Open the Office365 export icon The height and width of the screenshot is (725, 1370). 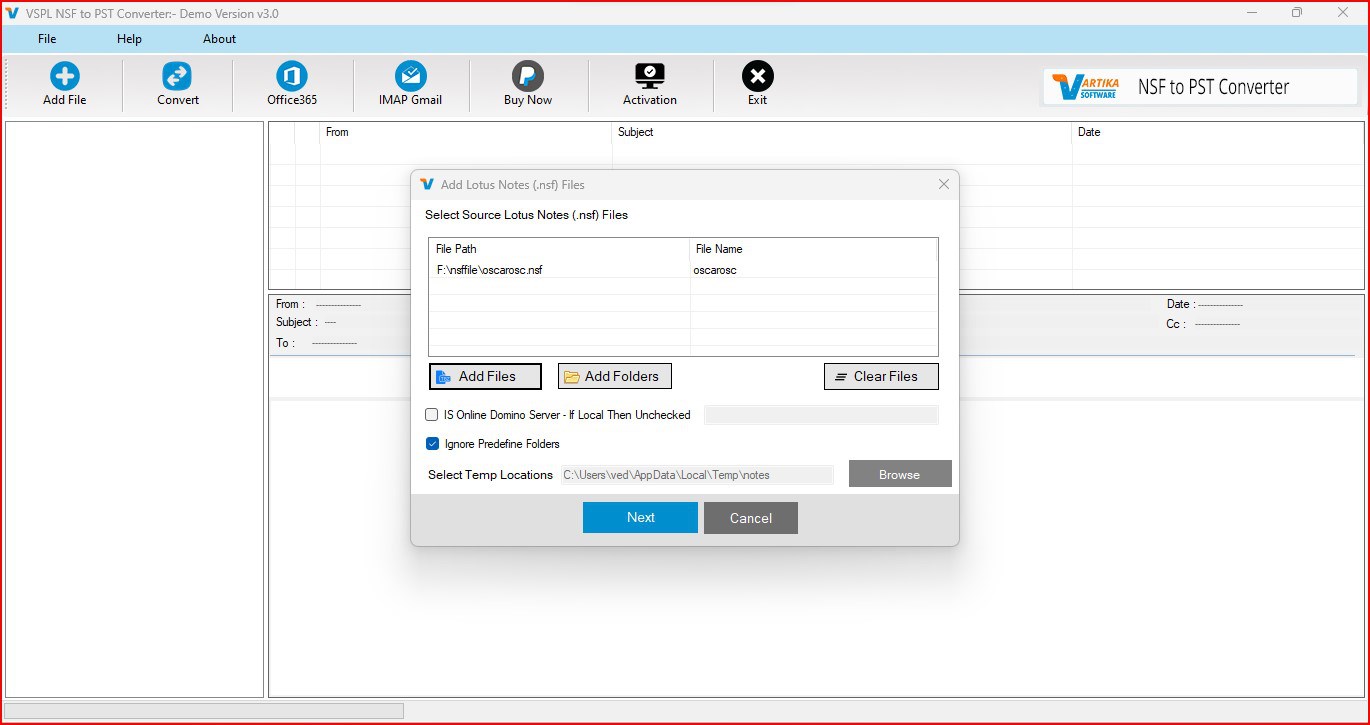[290, 82]
